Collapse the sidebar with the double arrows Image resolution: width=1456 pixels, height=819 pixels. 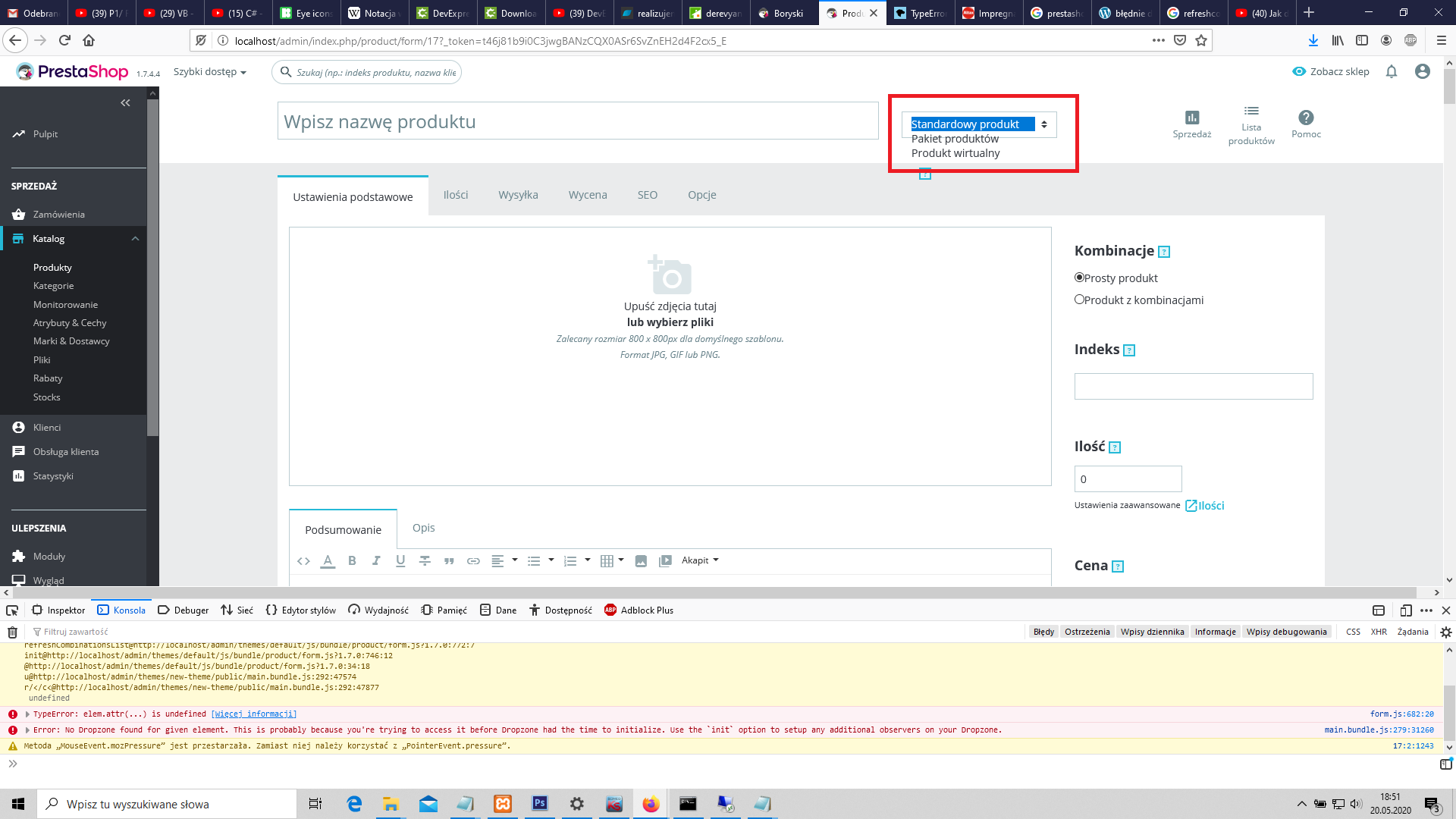(125, 103)
